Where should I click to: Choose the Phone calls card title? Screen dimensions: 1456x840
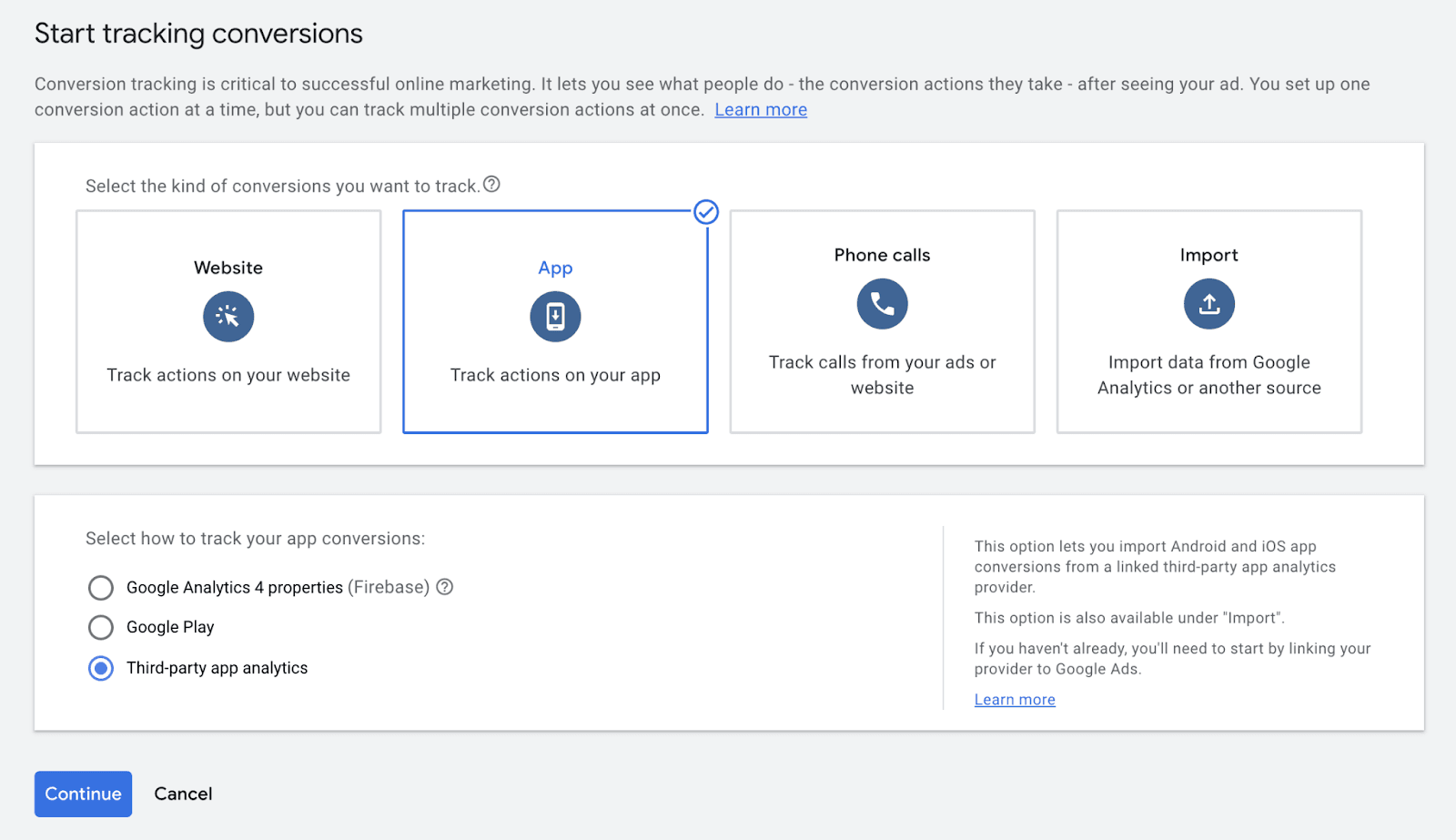click(882, 255)
